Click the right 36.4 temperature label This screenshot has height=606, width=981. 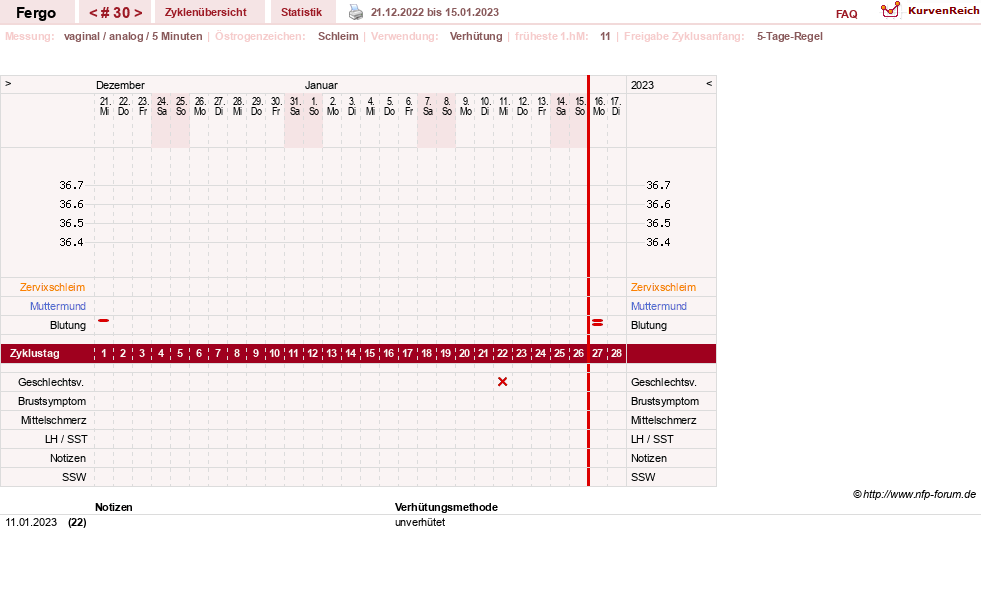[658, 242]
